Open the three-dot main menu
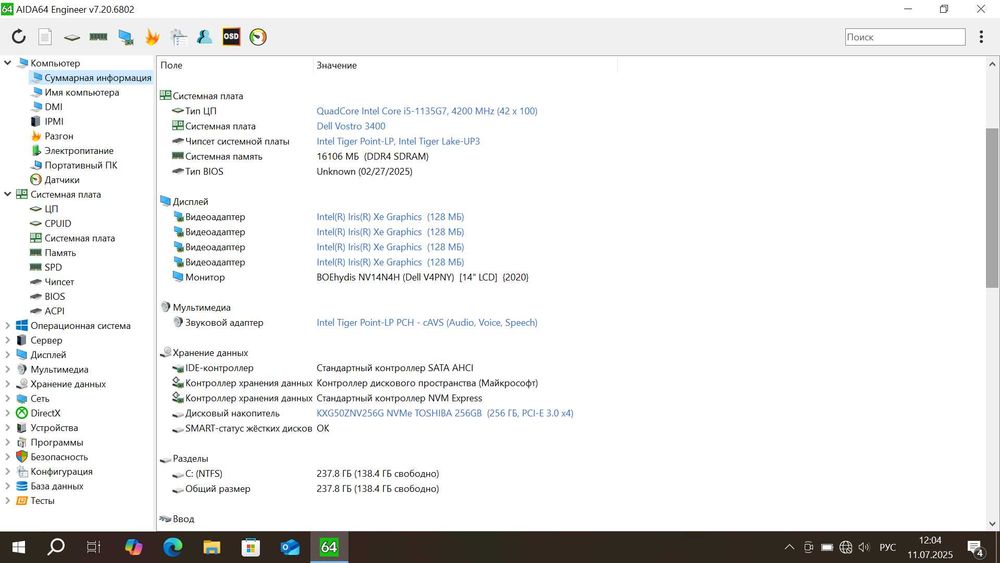 pyautogui.click(x=981, y=37)
